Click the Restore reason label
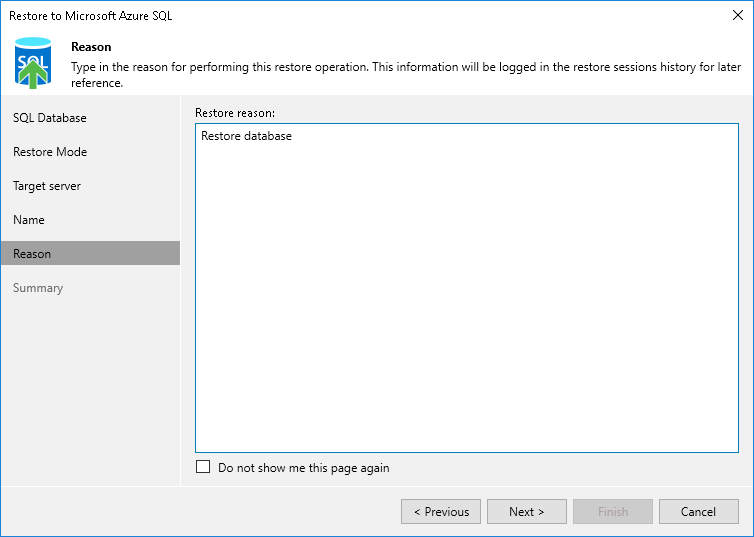The height and width of the screenshot is (537, 754). pyautogui.click(x=235, y=113)
